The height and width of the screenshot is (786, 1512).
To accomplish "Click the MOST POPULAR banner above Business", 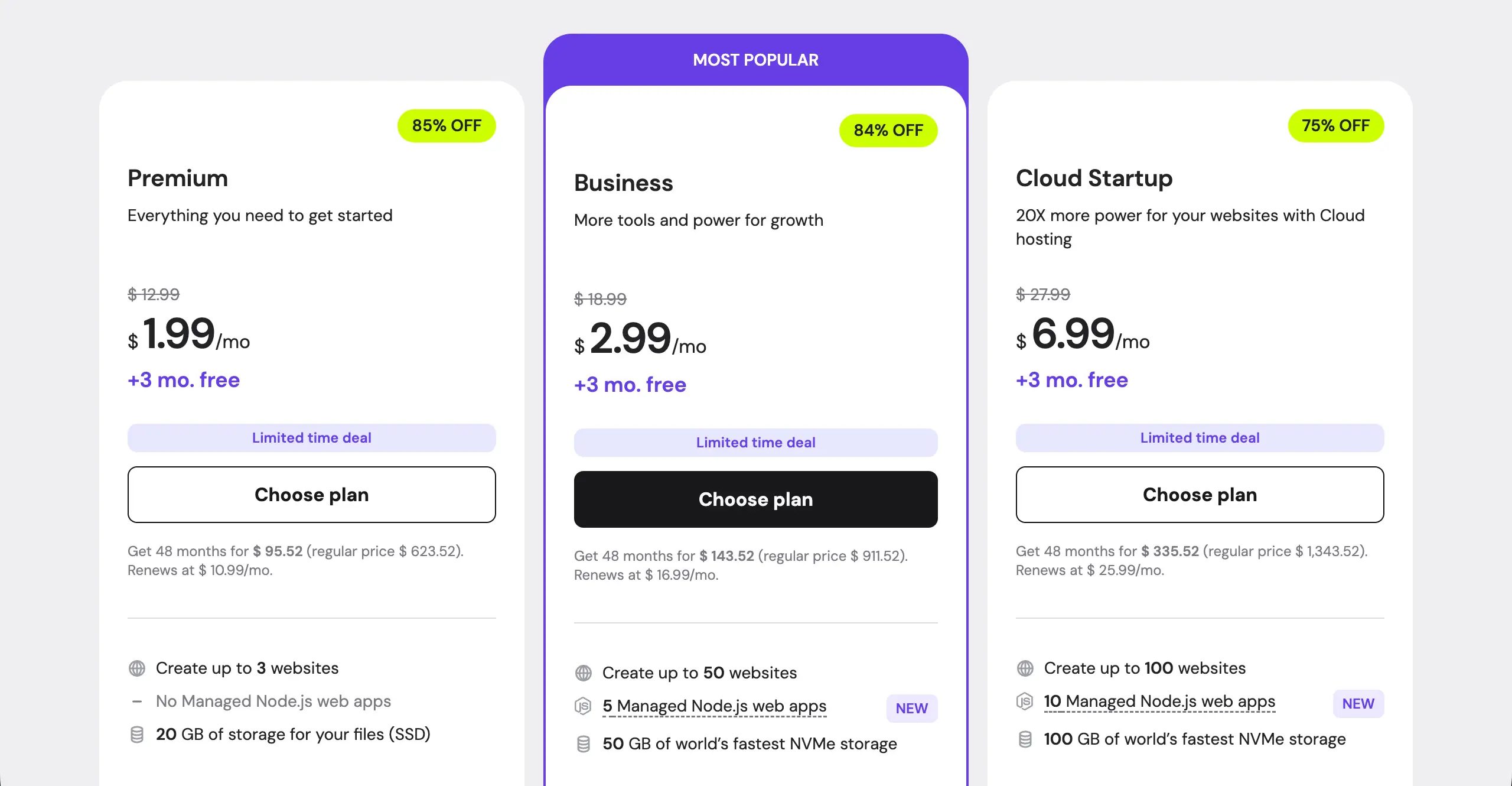I will (755, 59).
